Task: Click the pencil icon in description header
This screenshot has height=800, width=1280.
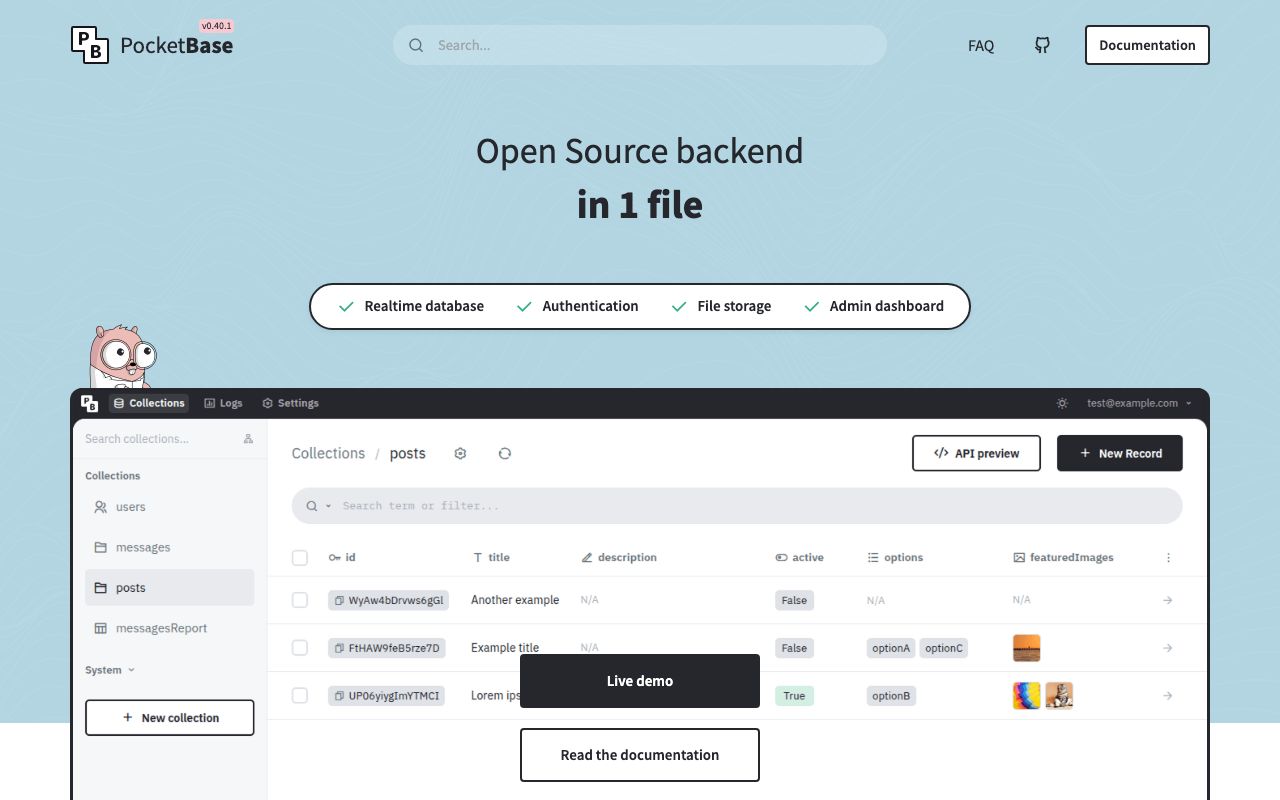Action: coord(587,558)
